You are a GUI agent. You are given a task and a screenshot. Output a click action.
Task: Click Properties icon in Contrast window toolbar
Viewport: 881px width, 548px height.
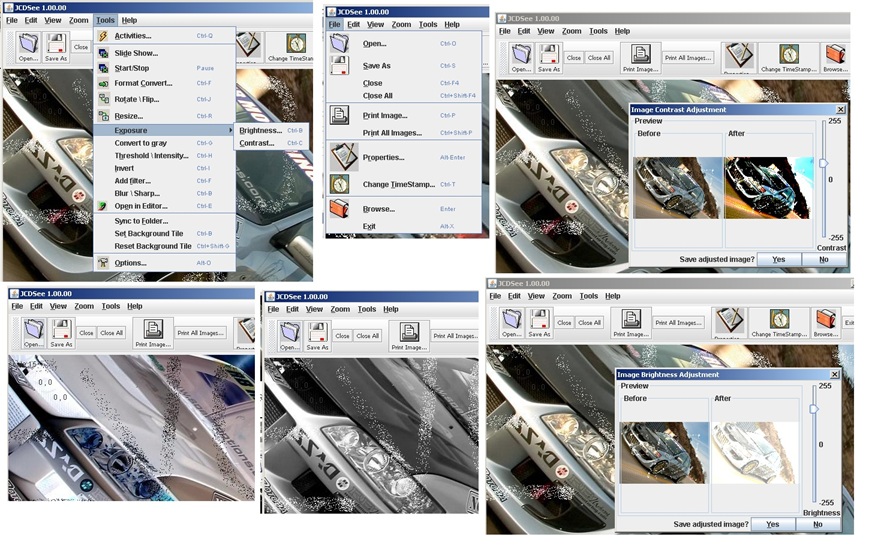[739, 58]
